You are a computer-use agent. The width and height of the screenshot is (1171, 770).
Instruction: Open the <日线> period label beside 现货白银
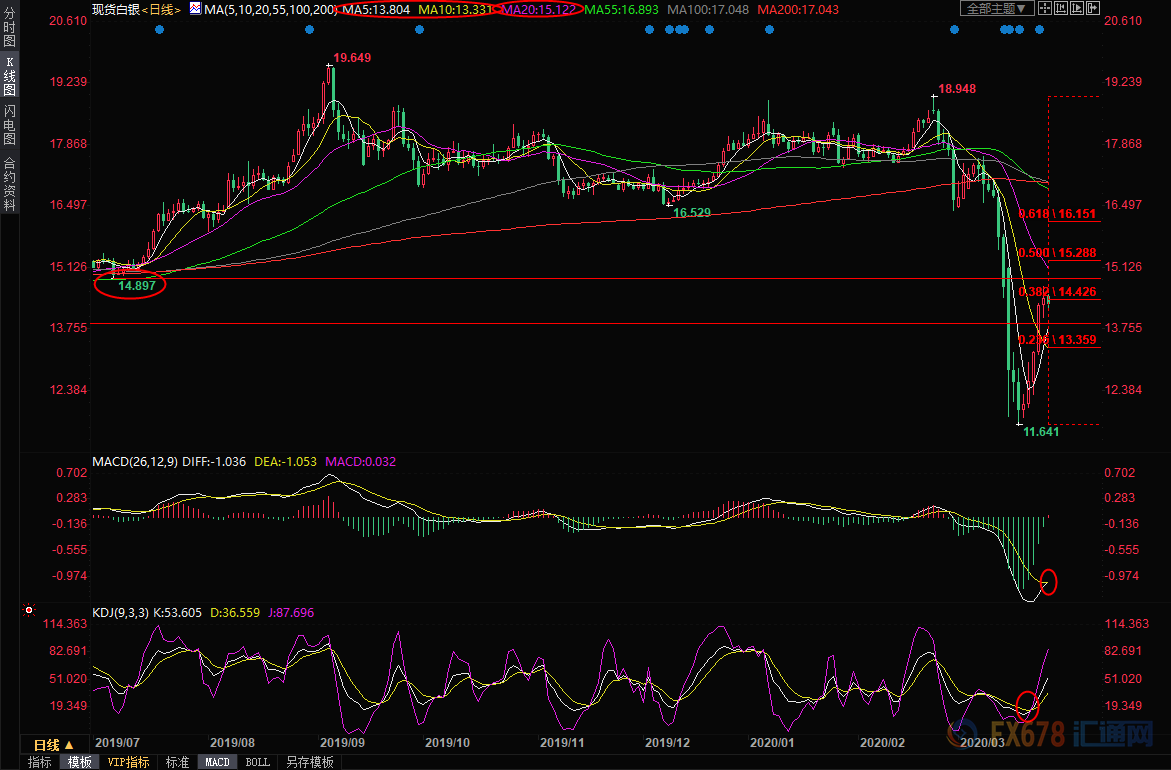[160, 9]
